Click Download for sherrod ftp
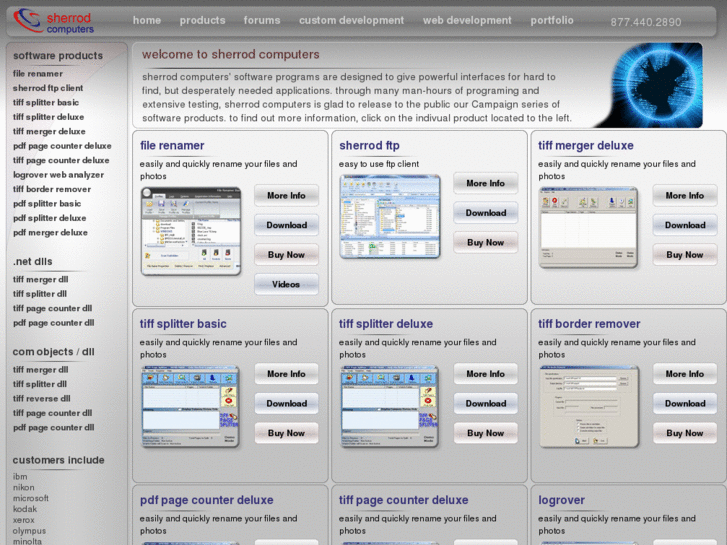The image size is (727, 545). click(485, 213)
